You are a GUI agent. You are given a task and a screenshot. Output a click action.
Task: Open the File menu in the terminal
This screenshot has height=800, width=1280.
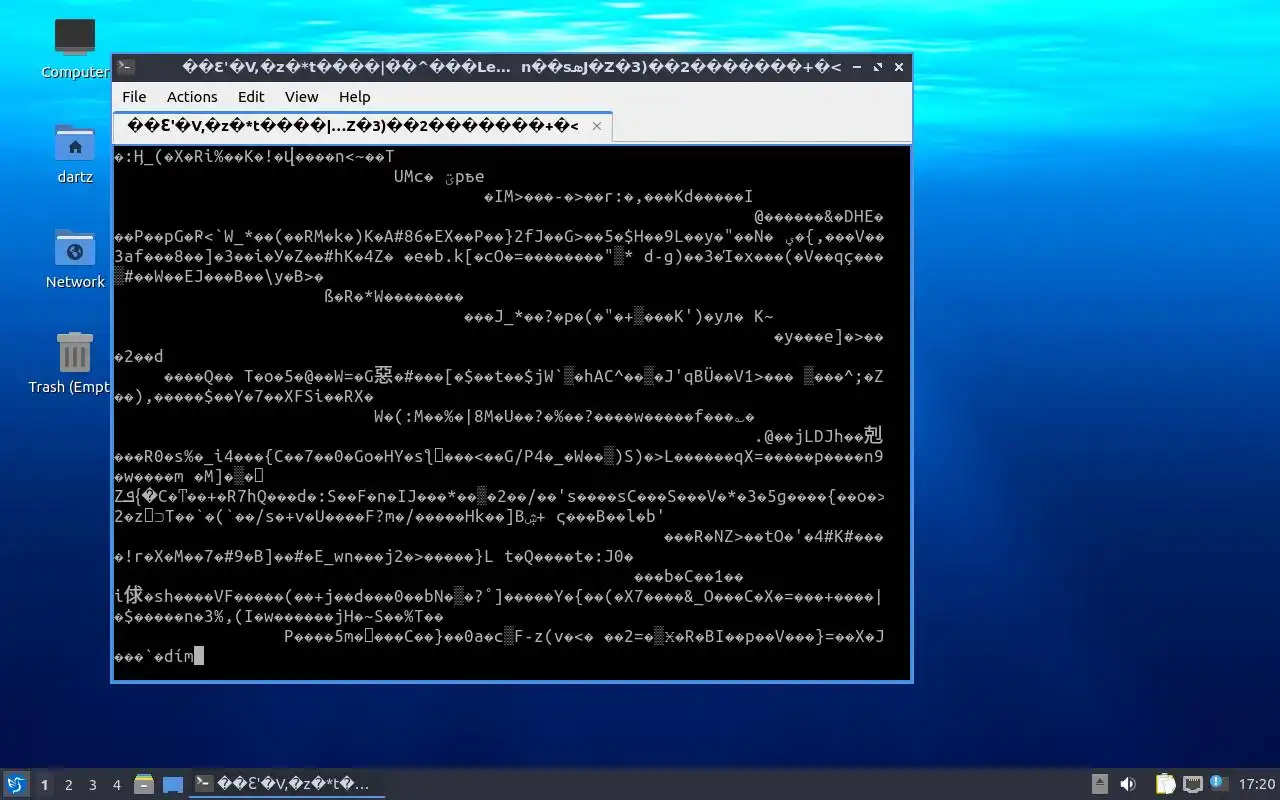[x=134, y=97]
